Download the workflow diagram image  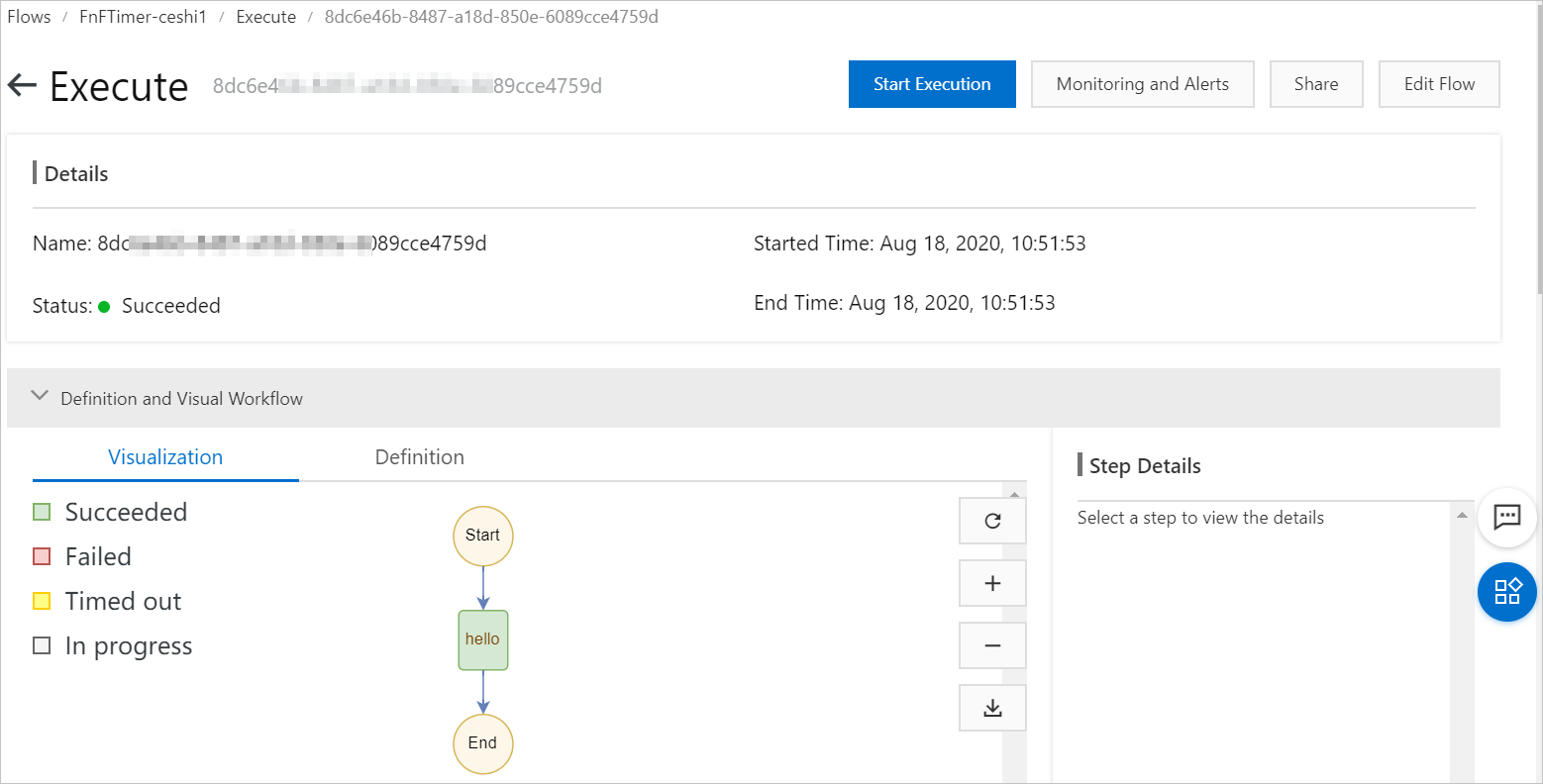click(x=992, y=708)
